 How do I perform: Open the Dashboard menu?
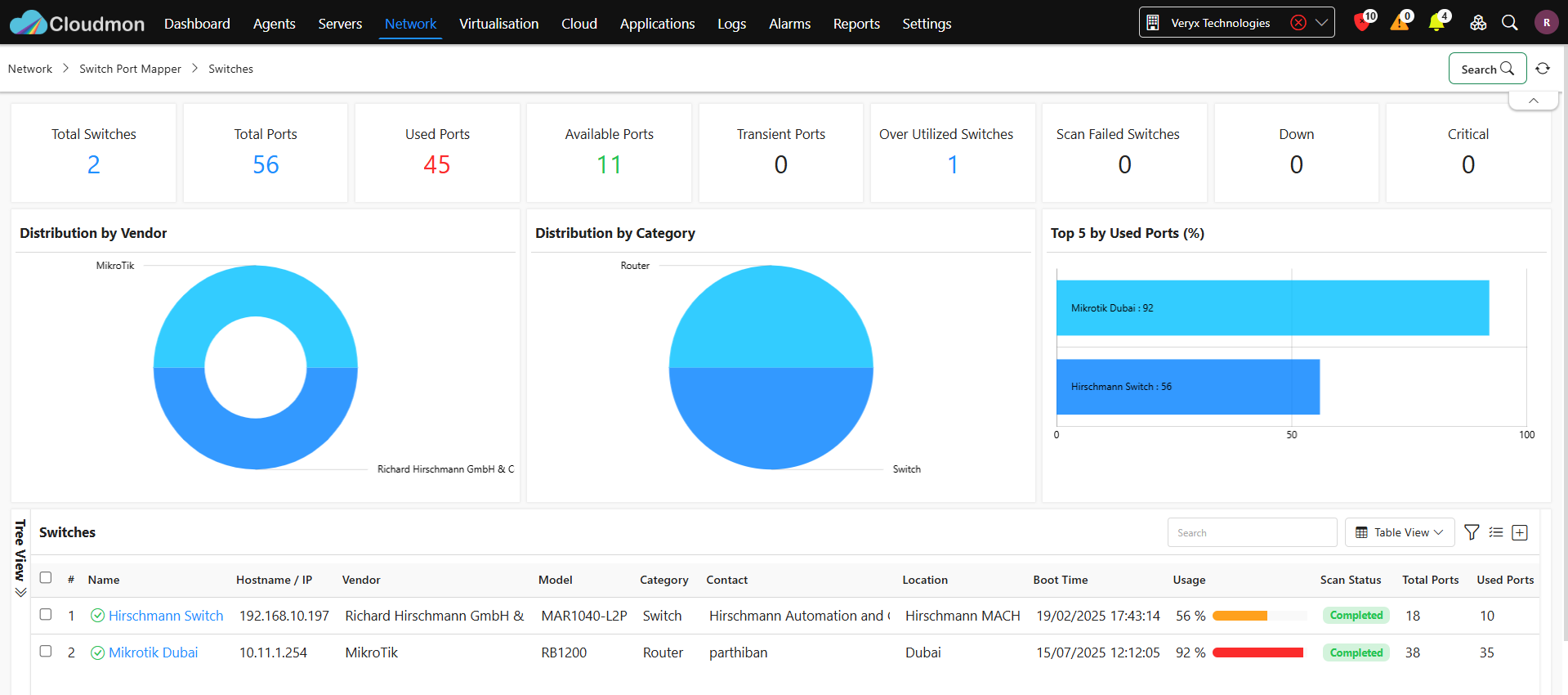point(197,24)
